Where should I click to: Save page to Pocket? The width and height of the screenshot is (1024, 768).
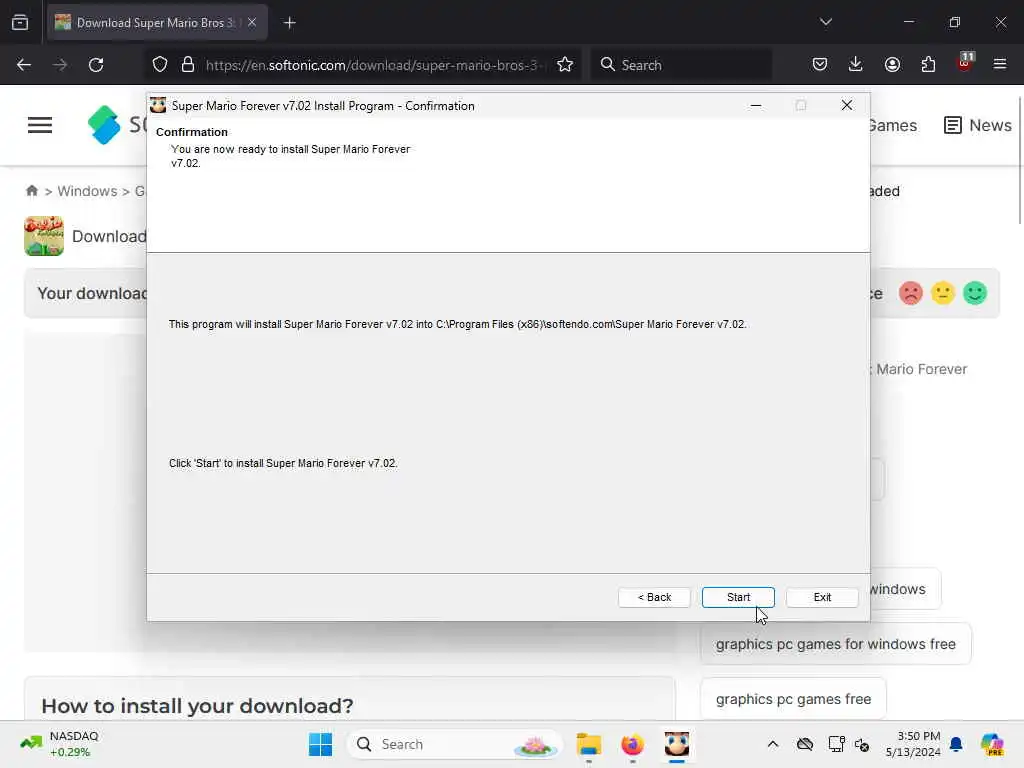[820, 64]
